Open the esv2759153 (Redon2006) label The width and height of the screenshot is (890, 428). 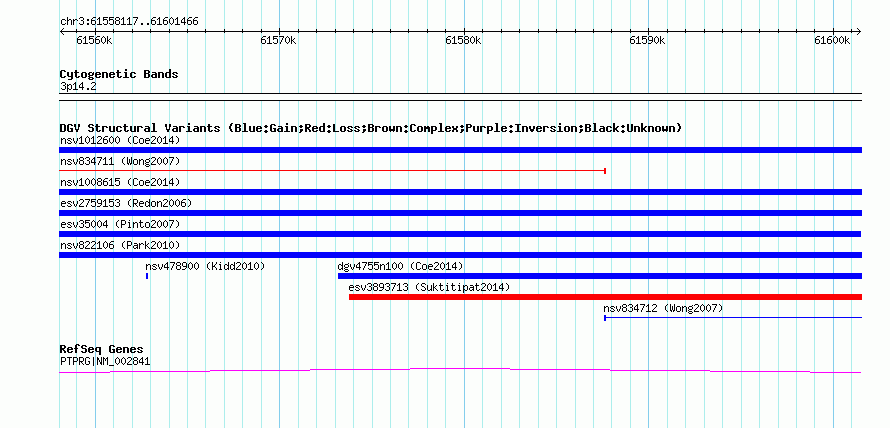click(126, 203)
